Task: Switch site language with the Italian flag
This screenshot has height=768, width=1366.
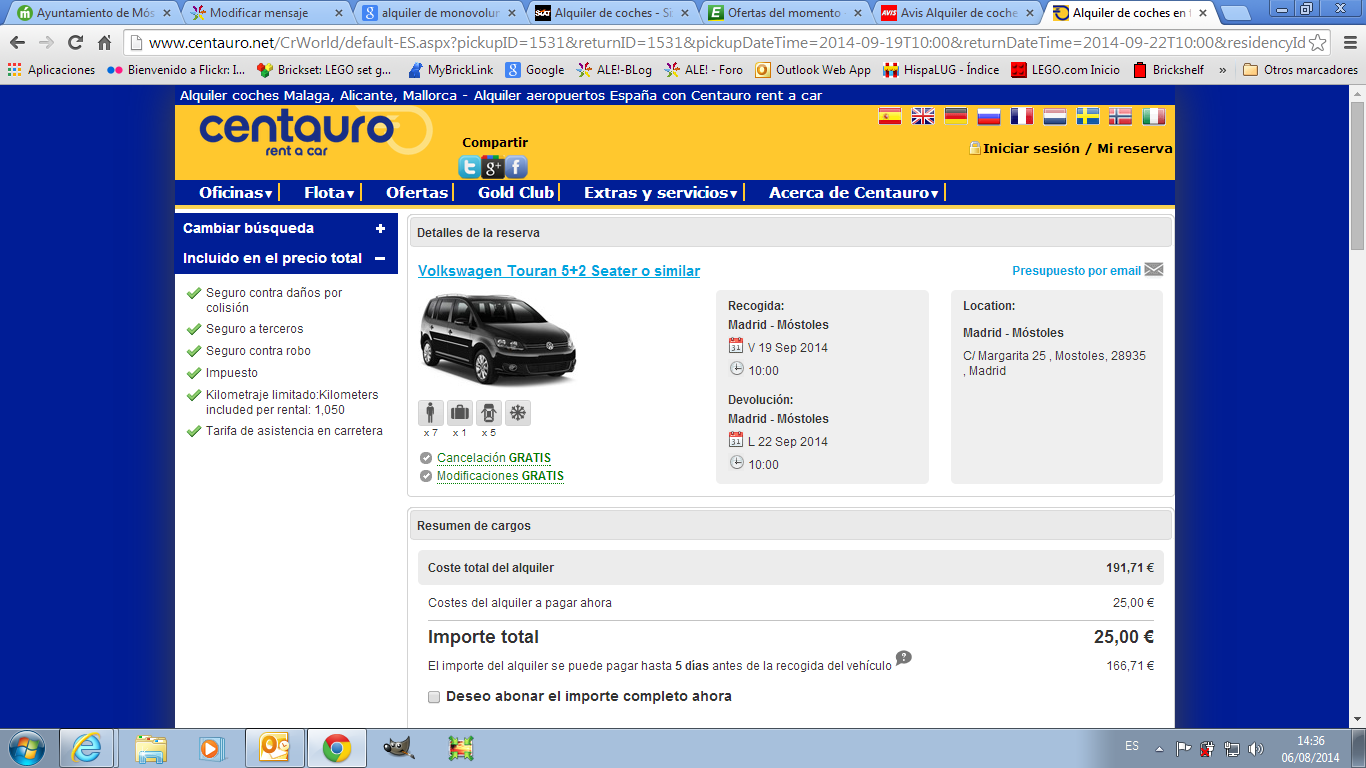Action: click(1154, 116)
